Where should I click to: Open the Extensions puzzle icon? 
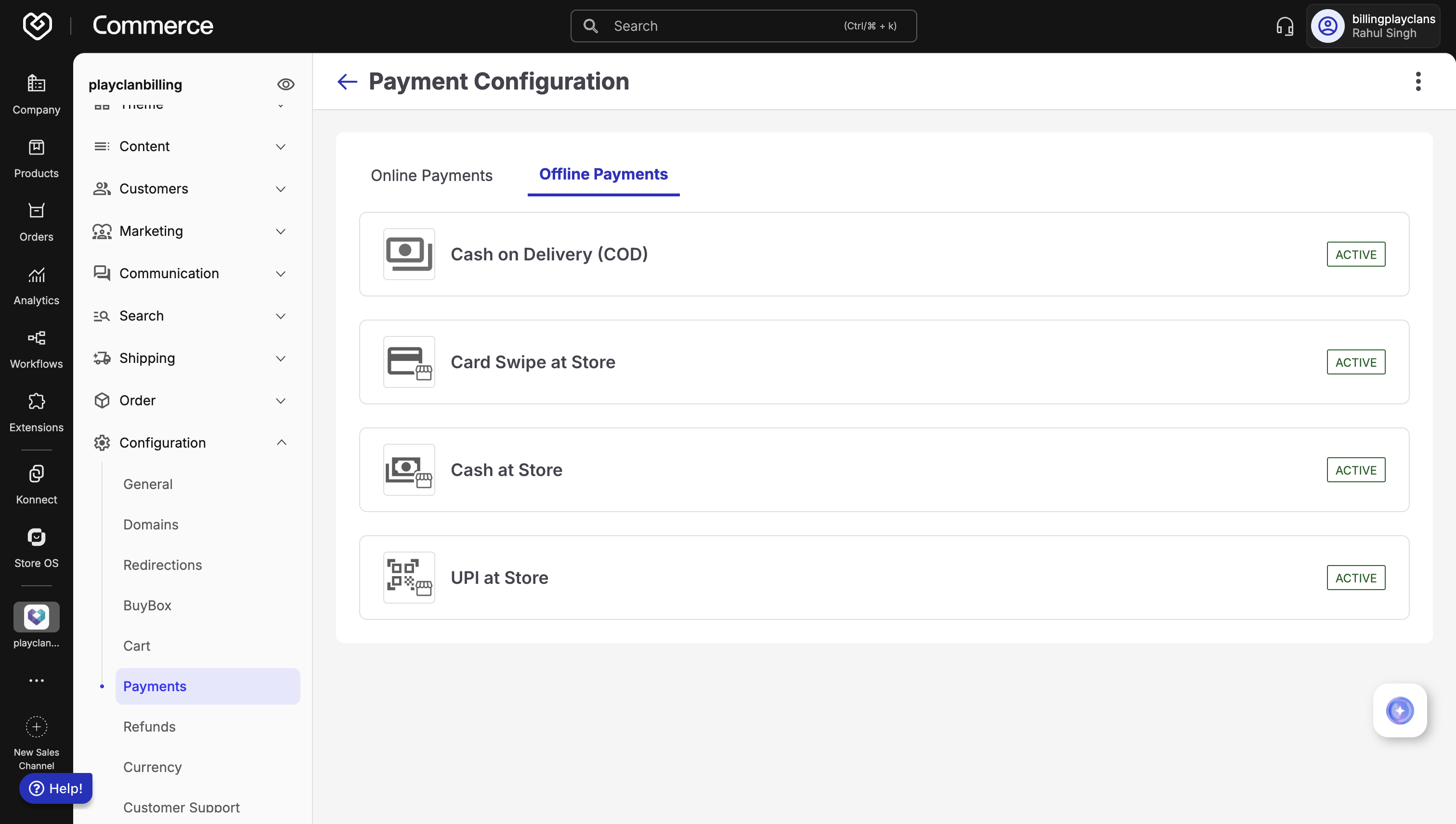click(36, 412)
